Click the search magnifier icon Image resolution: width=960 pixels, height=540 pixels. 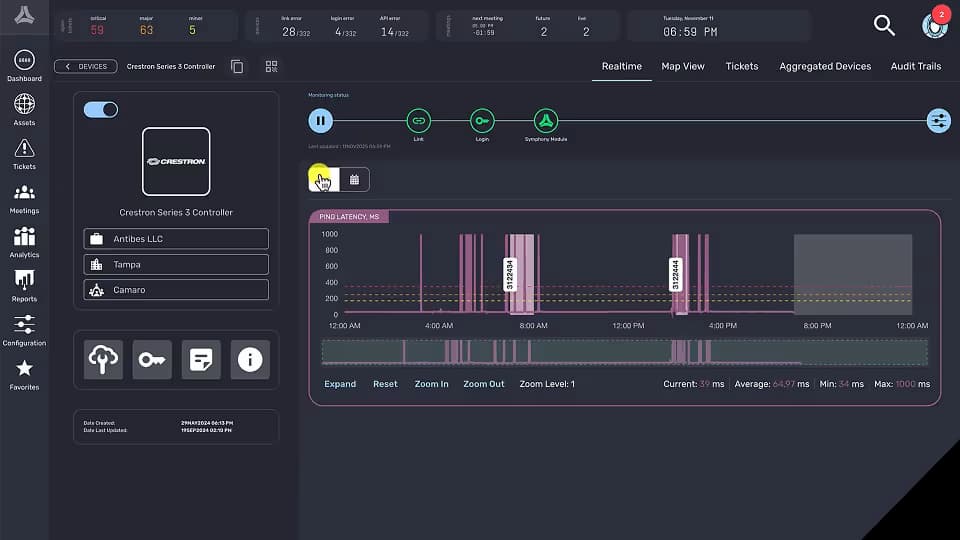click(x=884, y=26)
